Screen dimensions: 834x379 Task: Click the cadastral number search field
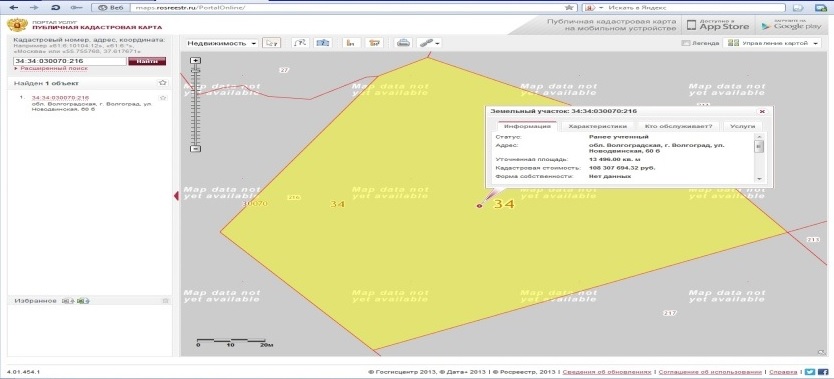(x=70, y=61)
